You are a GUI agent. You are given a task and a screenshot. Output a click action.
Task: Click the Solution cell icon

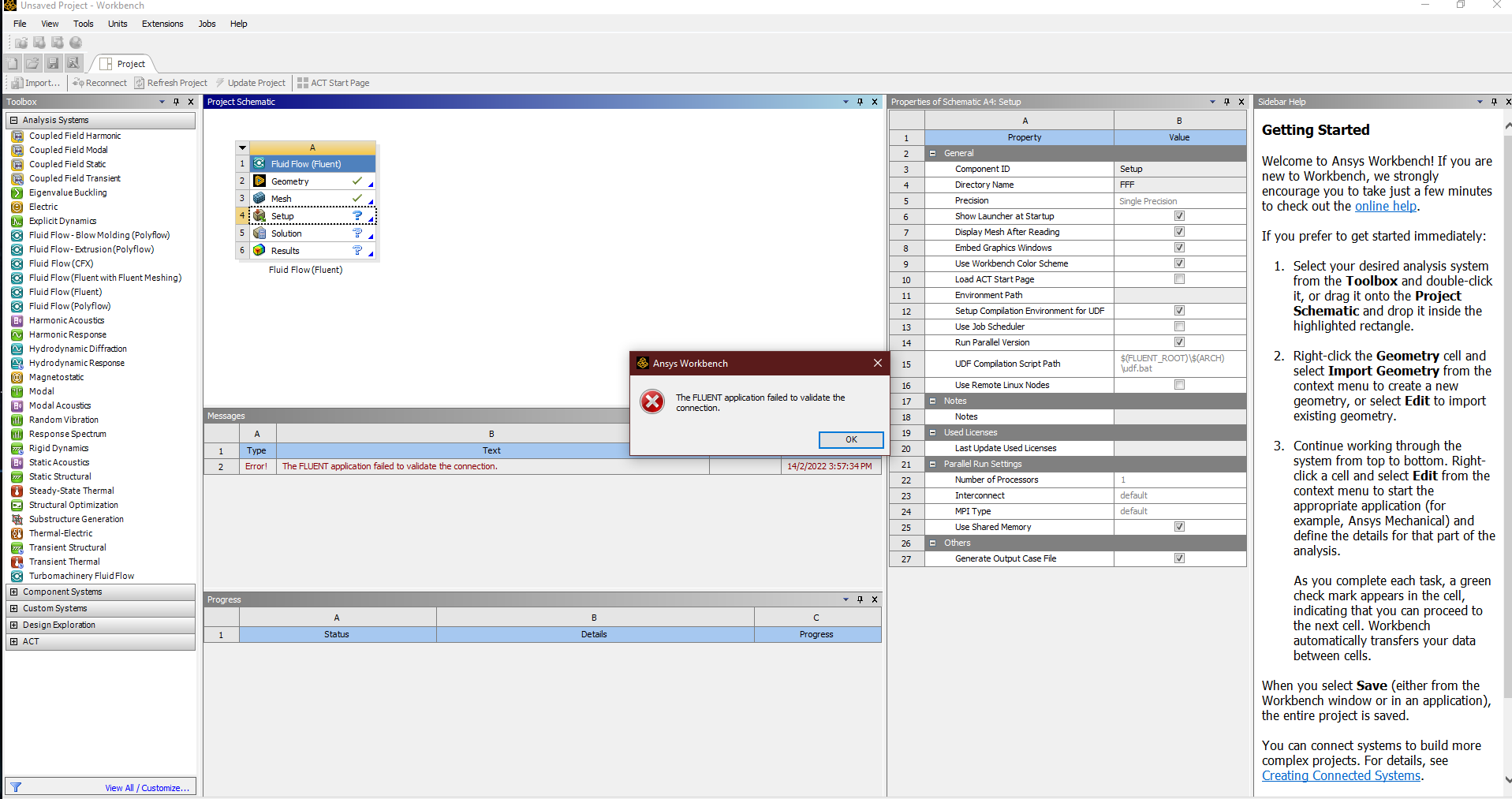tap(259, 233)
